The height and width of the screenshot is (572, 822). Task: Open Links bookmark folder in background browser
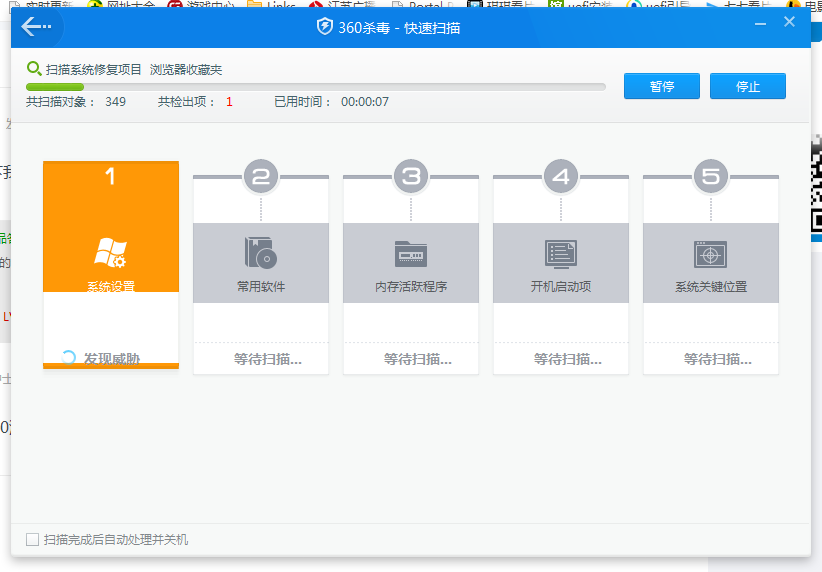tap(271, 5)
